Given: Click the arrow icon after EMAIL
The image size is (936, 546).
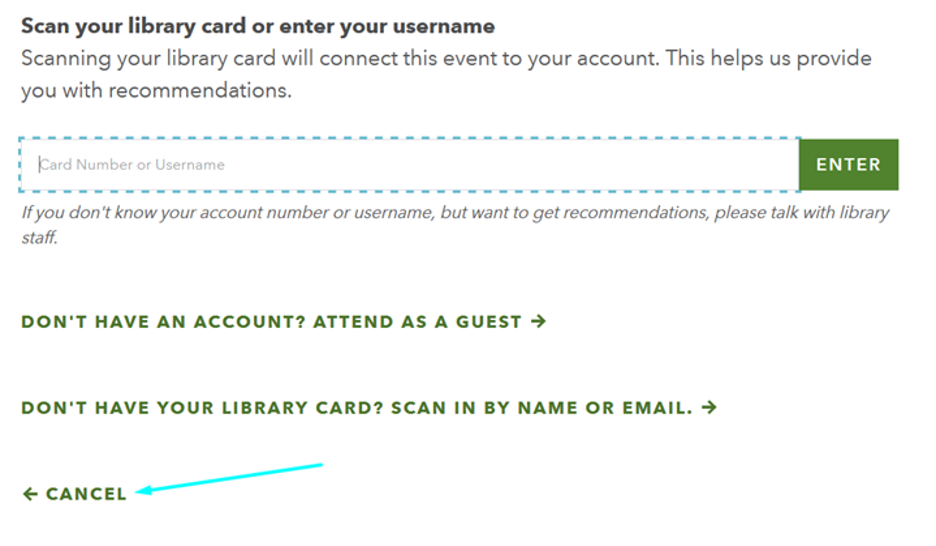Looking at the screenshot, I should (x=710, y=407).
